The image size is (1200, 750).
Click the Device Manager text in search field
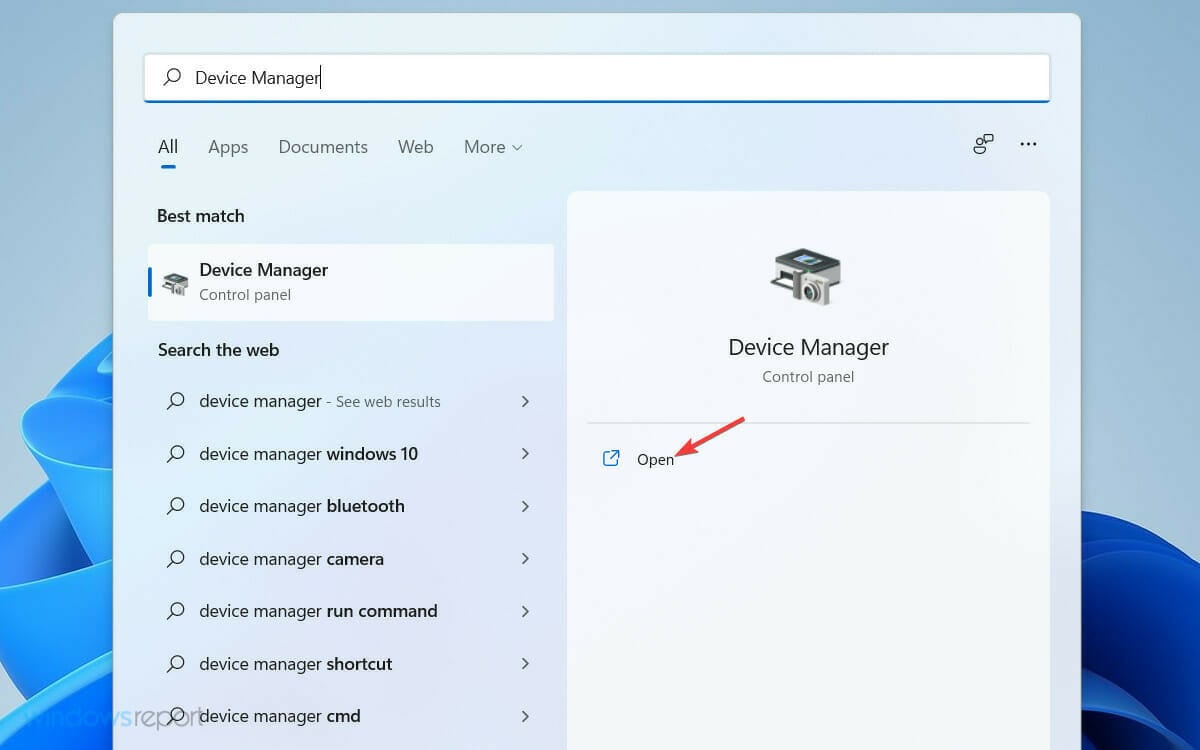(257, 77)
